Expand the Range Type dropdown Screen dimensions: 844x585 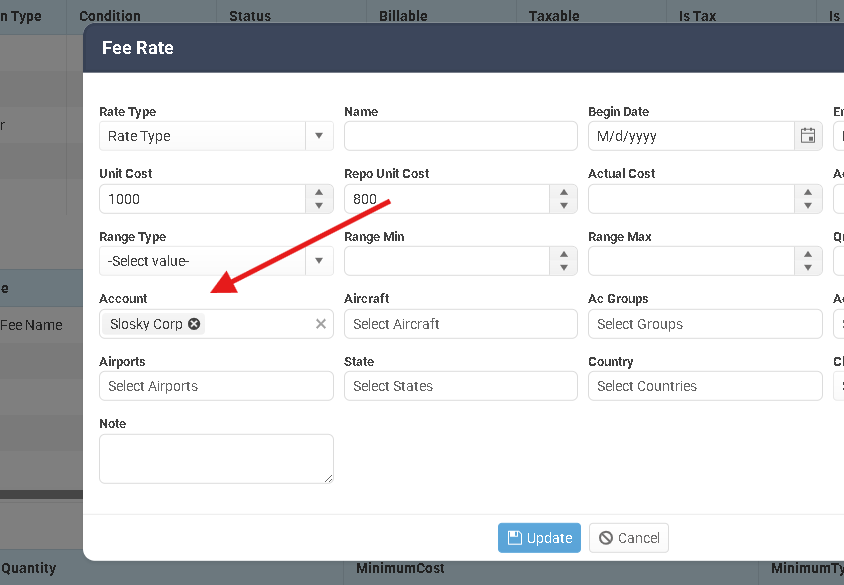(319, 262)
